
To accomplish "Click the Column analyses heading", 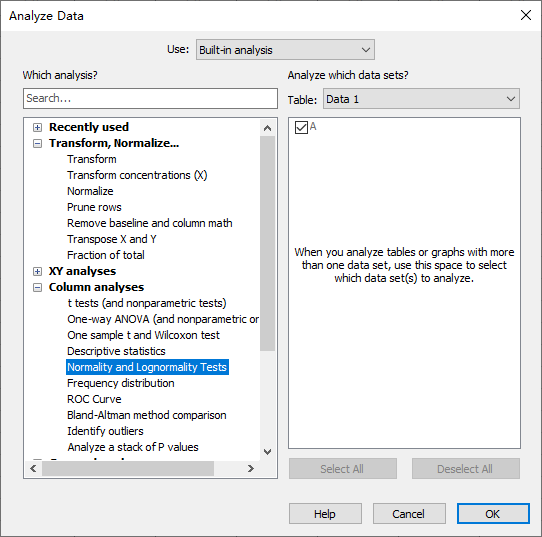I will [x=96, y=287].
